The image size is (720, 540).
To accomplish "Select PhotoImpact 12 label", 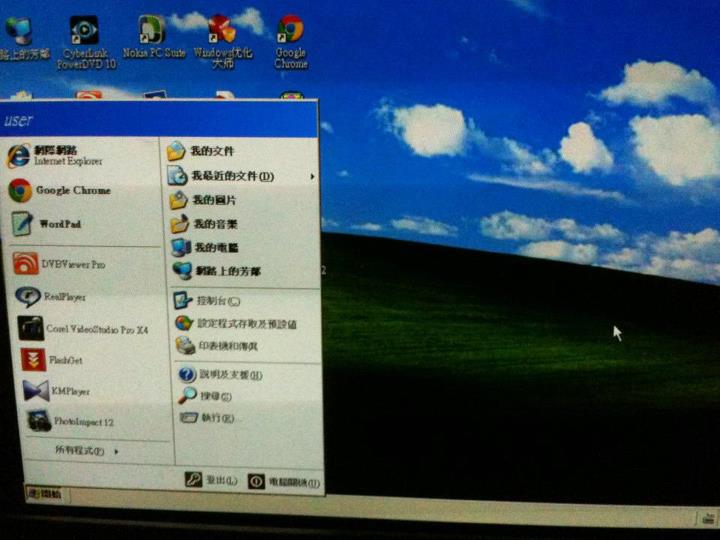I will (x=84, y=422).
